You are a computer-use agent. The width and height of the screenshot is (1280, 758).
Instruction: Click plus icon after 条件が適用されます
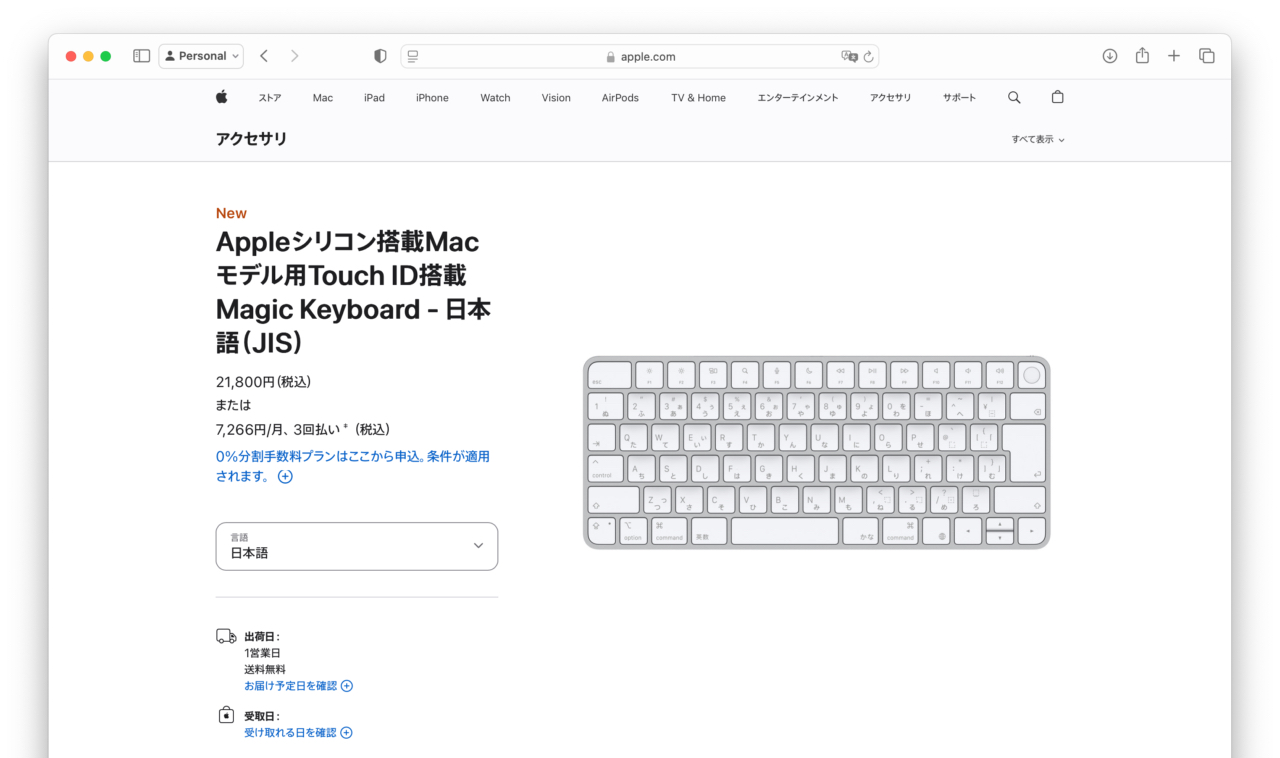click(285, 477)
